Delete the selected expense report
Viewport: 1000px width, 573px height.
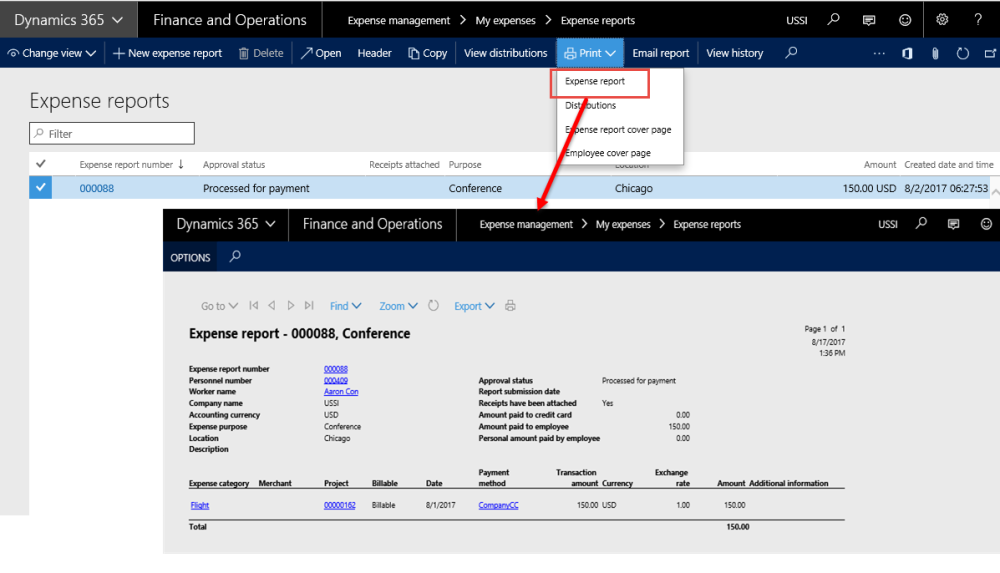click(261, 53)
